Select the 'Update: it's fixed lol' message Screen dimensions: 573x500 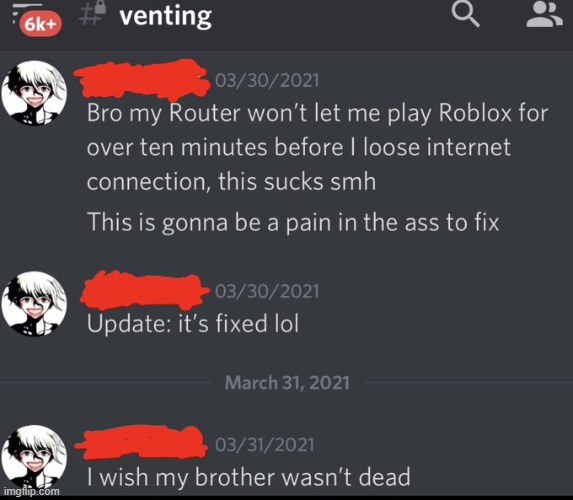193,324
